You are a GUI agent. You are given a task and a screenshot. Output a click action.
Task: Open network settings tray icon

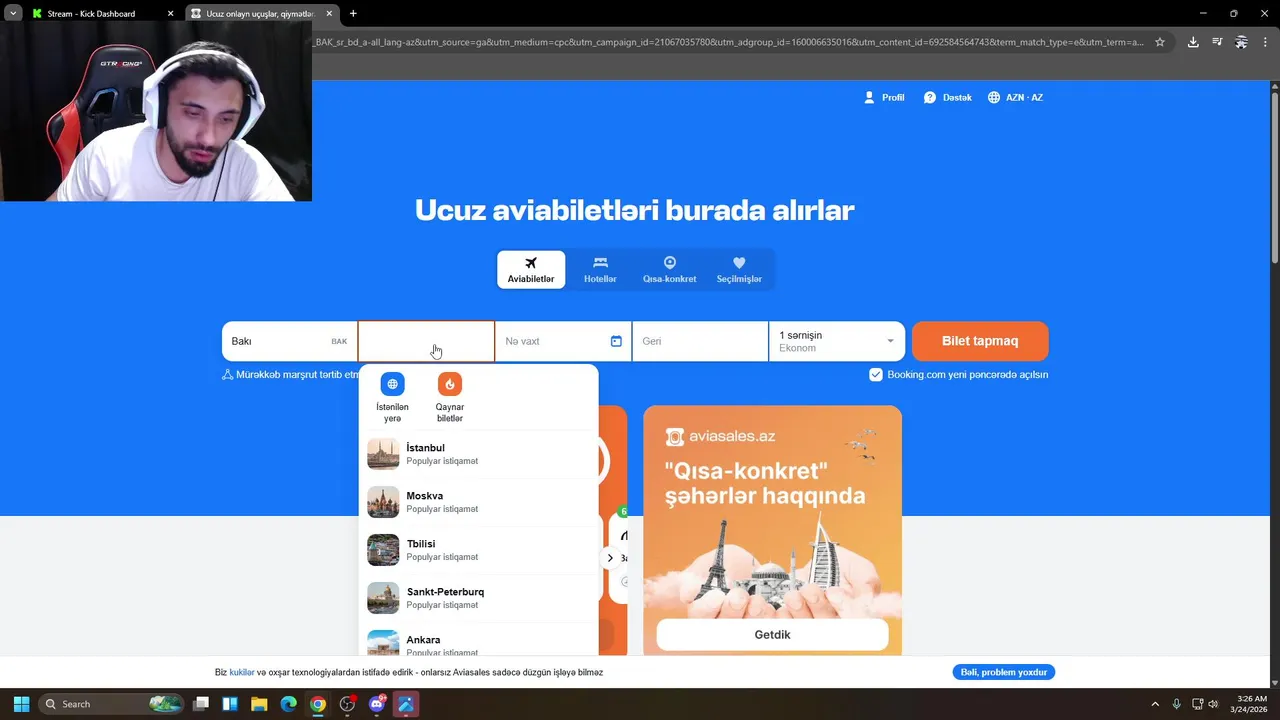[x=1198, y=704]
